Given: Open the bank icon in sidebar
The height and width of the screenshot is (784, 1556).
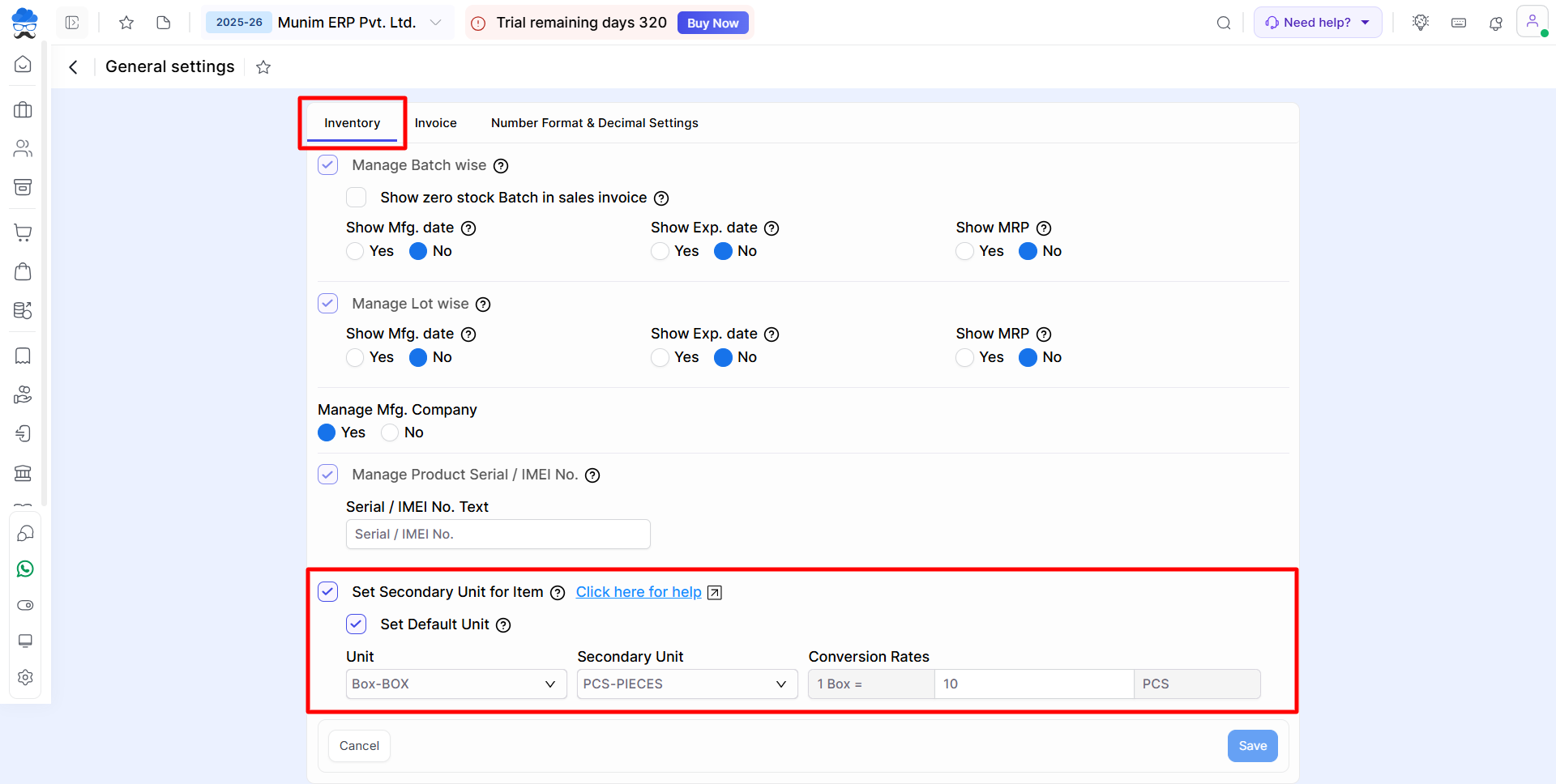Looking at the screenshot, I should point(24,473).
